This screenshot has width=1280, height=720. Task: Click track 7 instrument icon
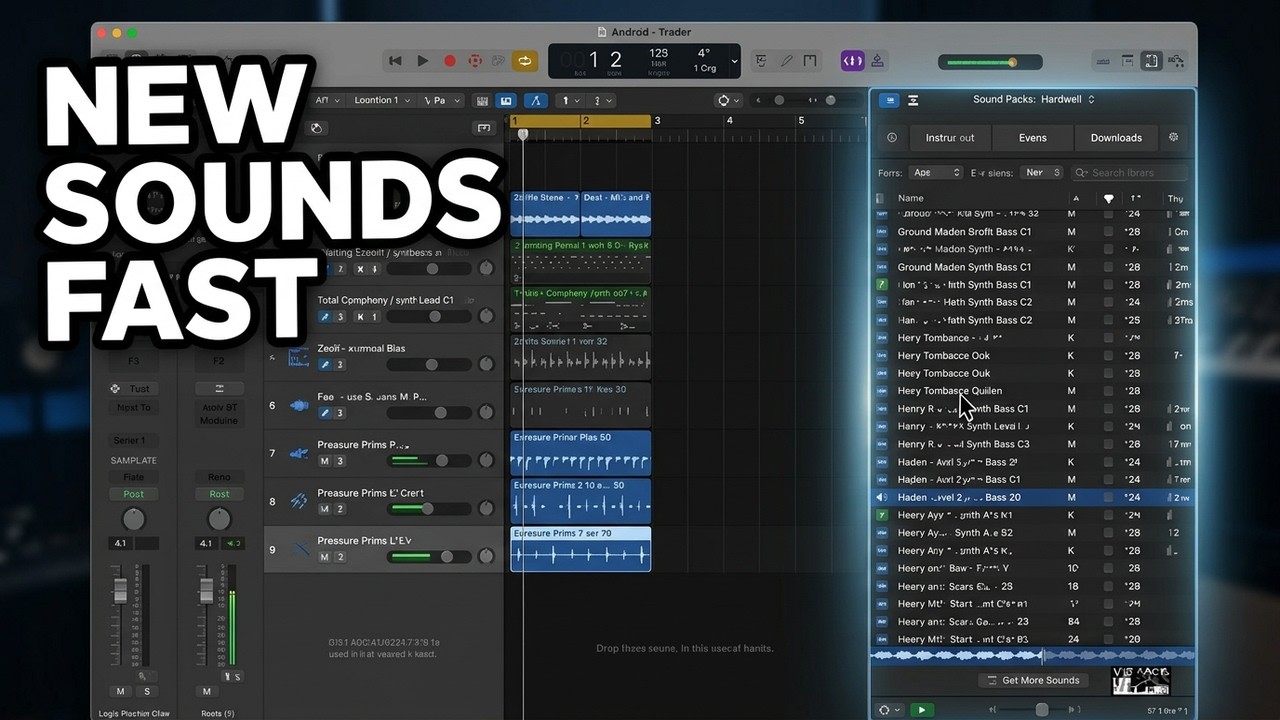click(298, 453)
